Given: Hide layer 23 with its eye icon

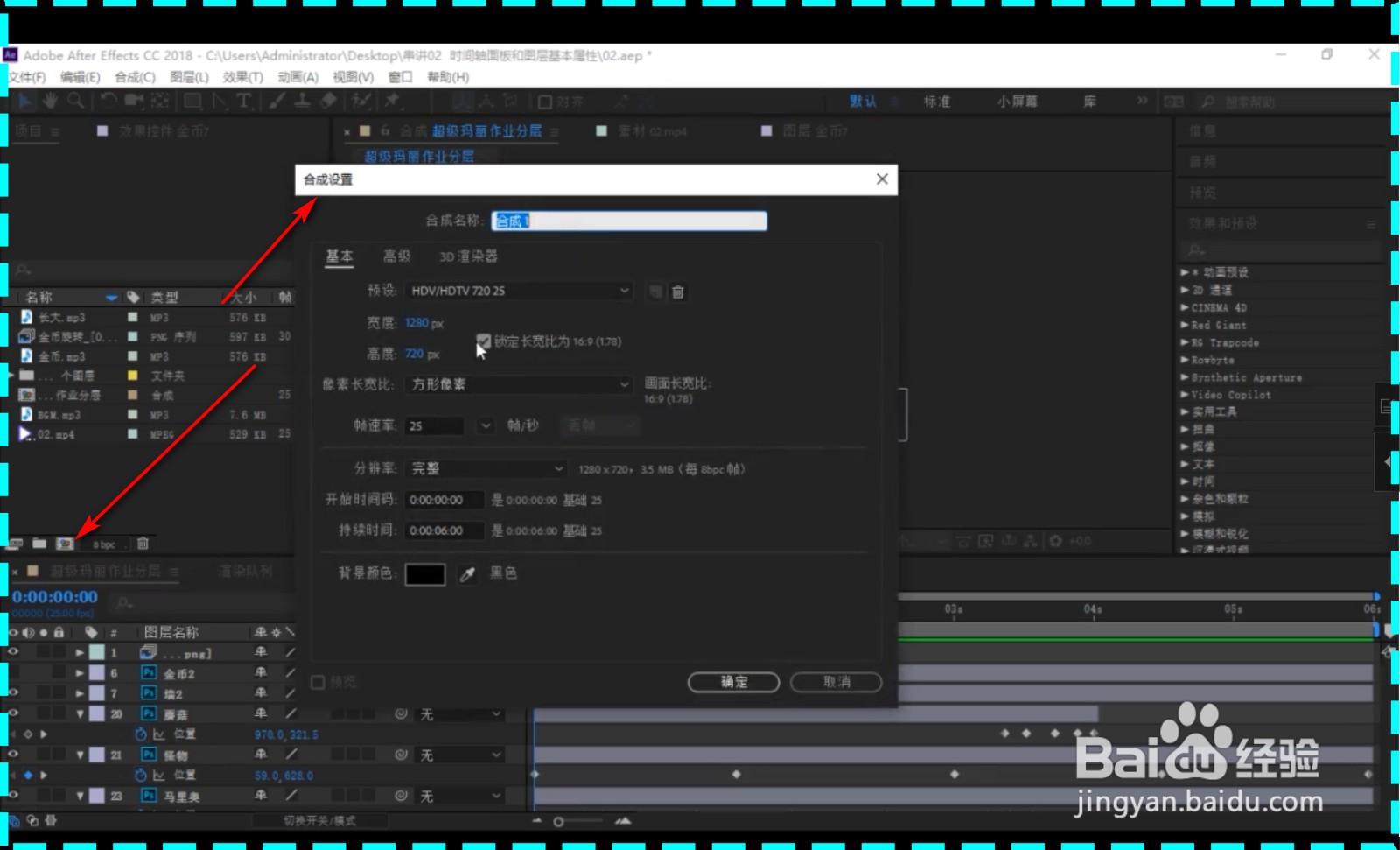Looking at the screenshot, I should (13, 796).
